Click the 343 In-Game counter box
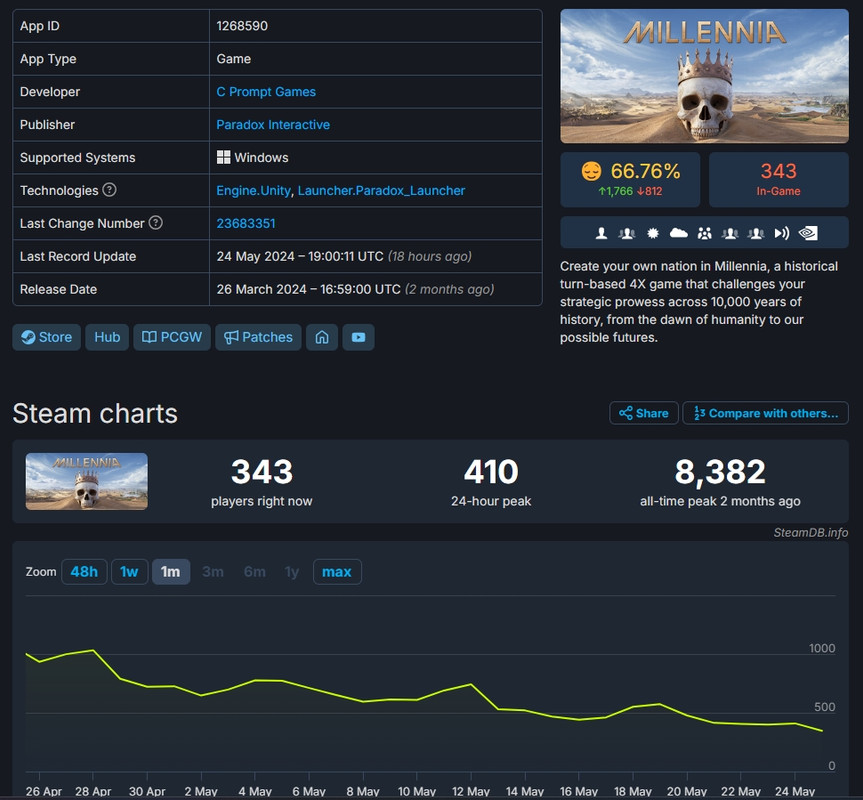This screenshot has width=863, height=800. click(778, 179)
